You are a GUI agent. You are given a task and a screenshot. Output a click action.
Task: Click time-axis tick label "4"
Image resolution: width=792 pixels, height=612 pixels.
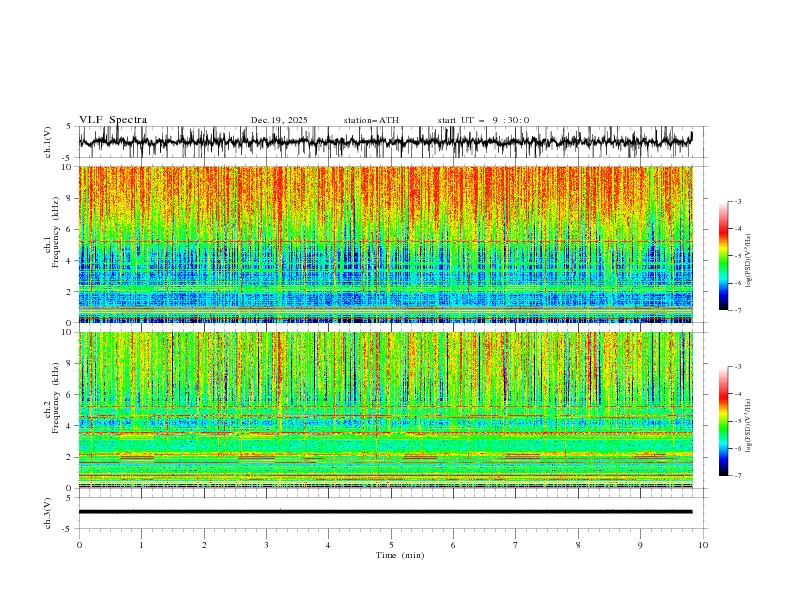(x=328, y=545)
